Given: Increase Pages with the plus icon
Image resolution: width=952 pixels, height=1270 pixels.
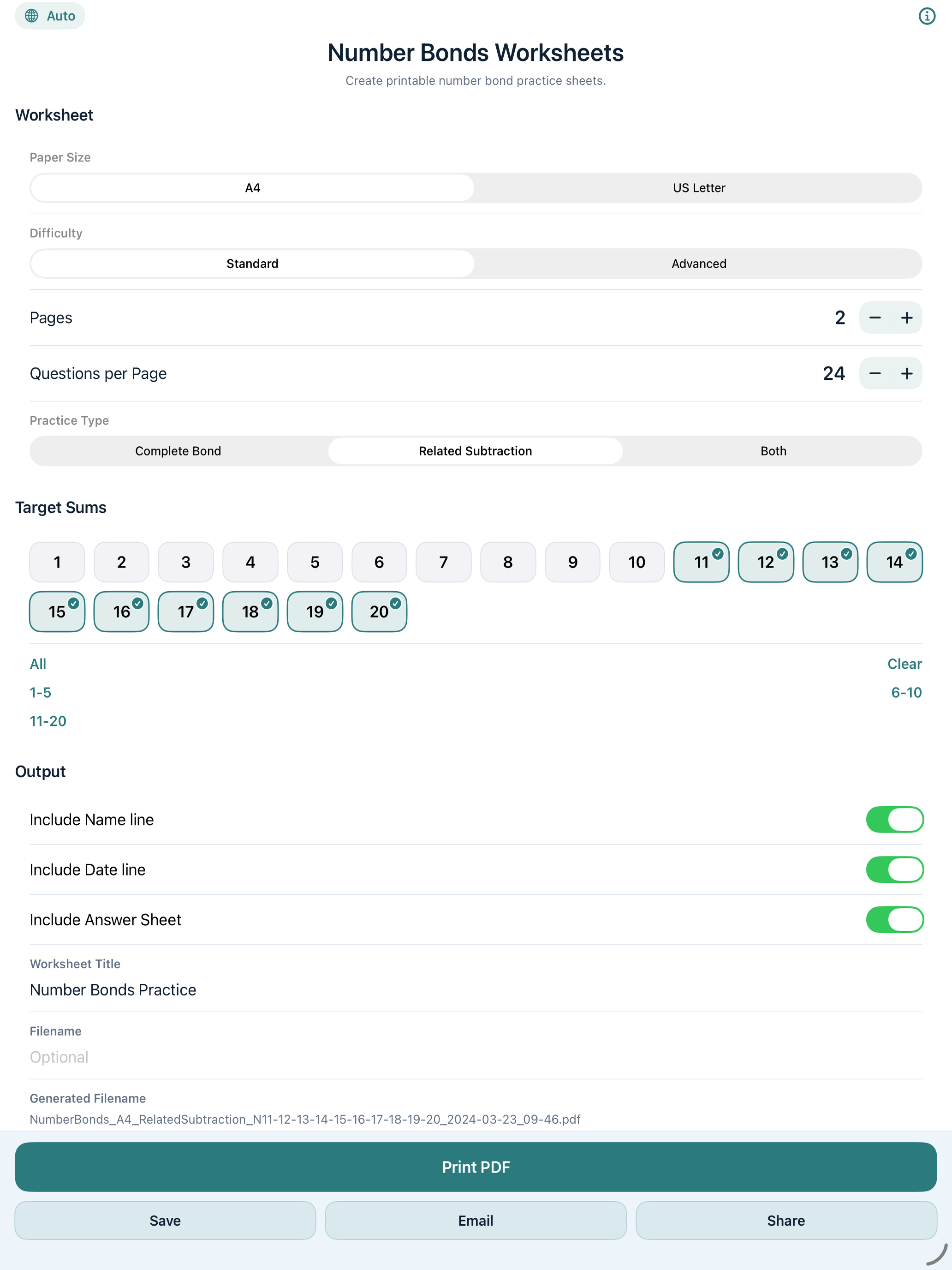Looking at the screenshot, I should tap(907, 317).
